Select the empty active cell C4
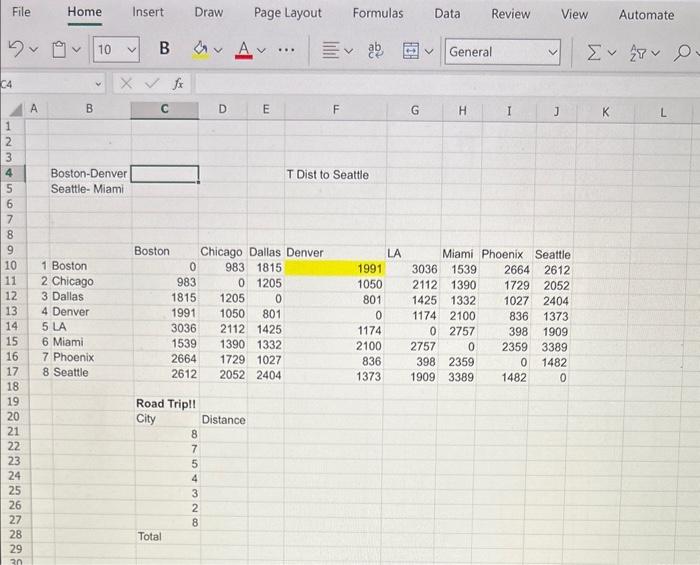Viewport: 700px width, 565px height. [165, 174]
